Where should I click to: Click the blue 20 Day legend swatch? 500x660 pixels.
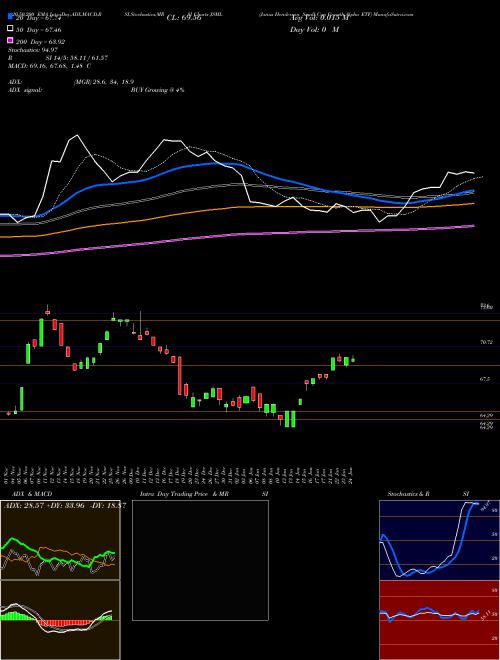pos(10,17)
